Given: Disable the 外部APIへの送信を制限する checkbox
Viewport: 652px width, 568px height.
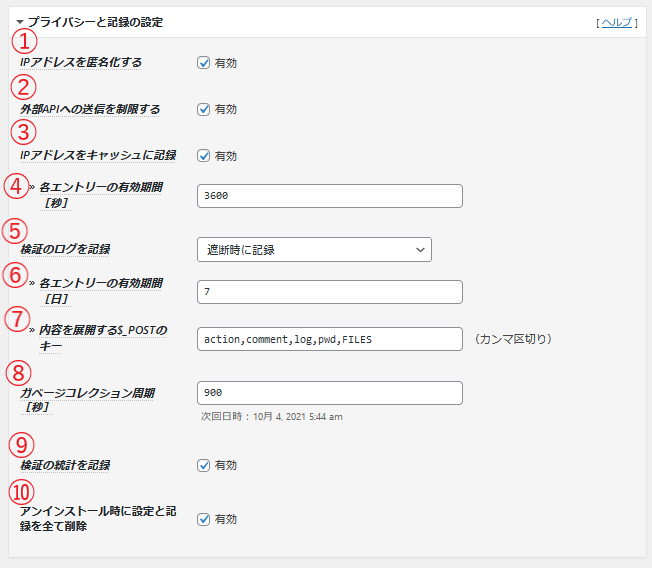Looking at the screenshot, I should point(204,109).
